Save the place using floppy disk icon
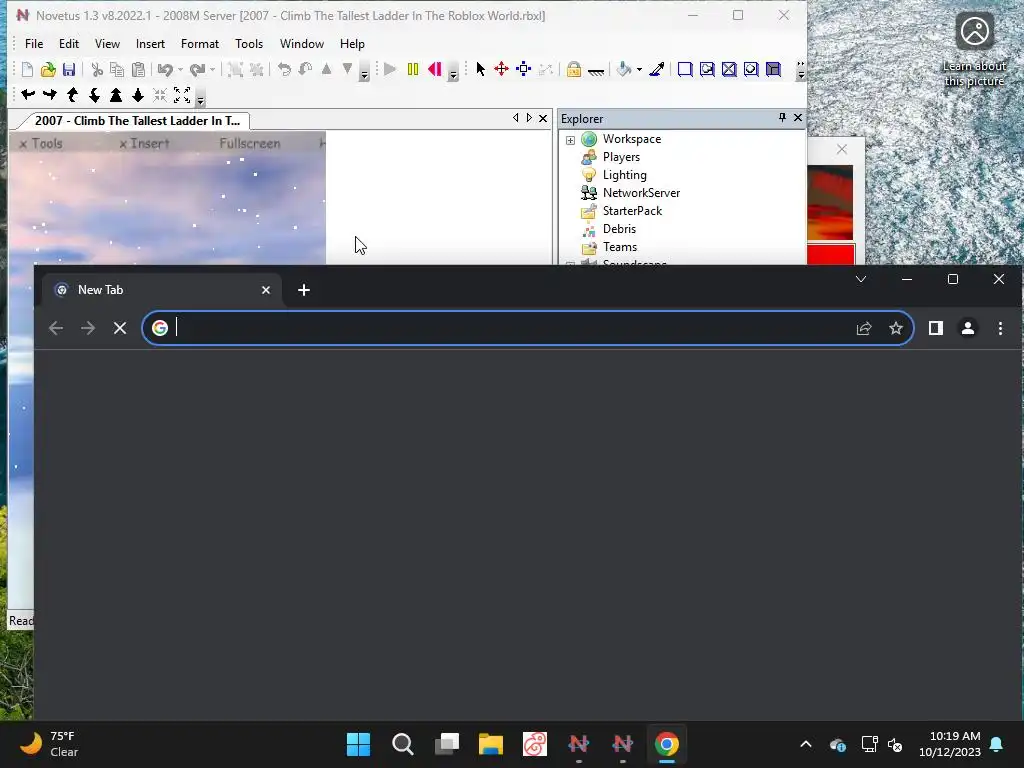The height and width of the screenshot is (768, 1024). [x=69, y=69]
